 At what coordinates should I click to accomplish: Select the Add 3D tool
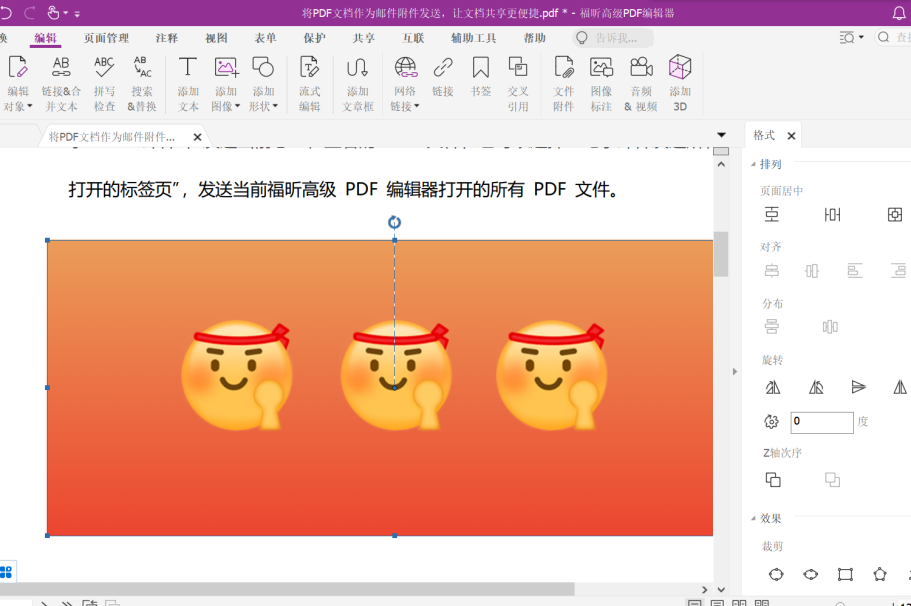[x=680, y=82]
